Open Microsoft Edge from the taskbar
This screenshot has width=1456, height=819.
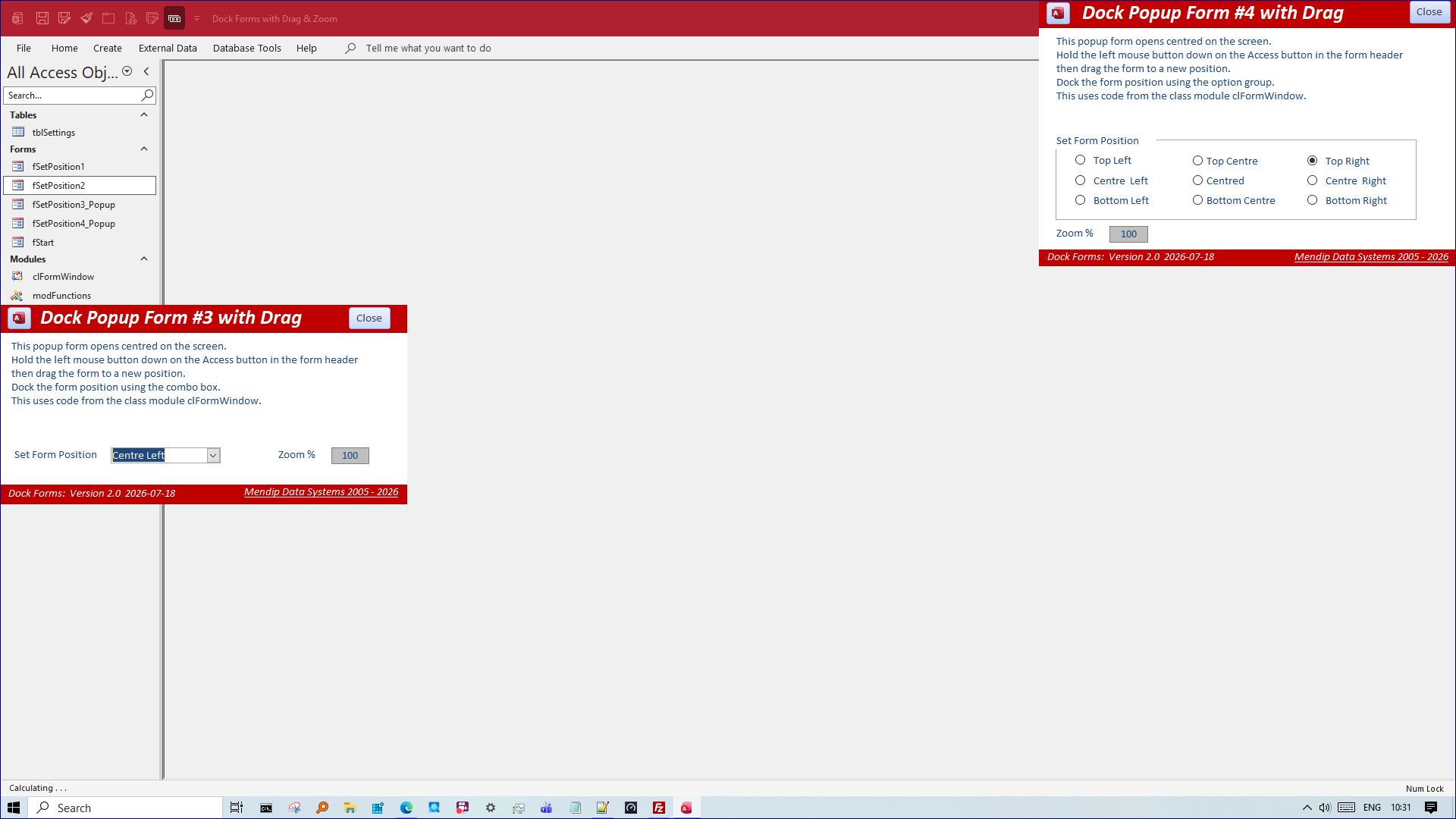tap(406, 808)
